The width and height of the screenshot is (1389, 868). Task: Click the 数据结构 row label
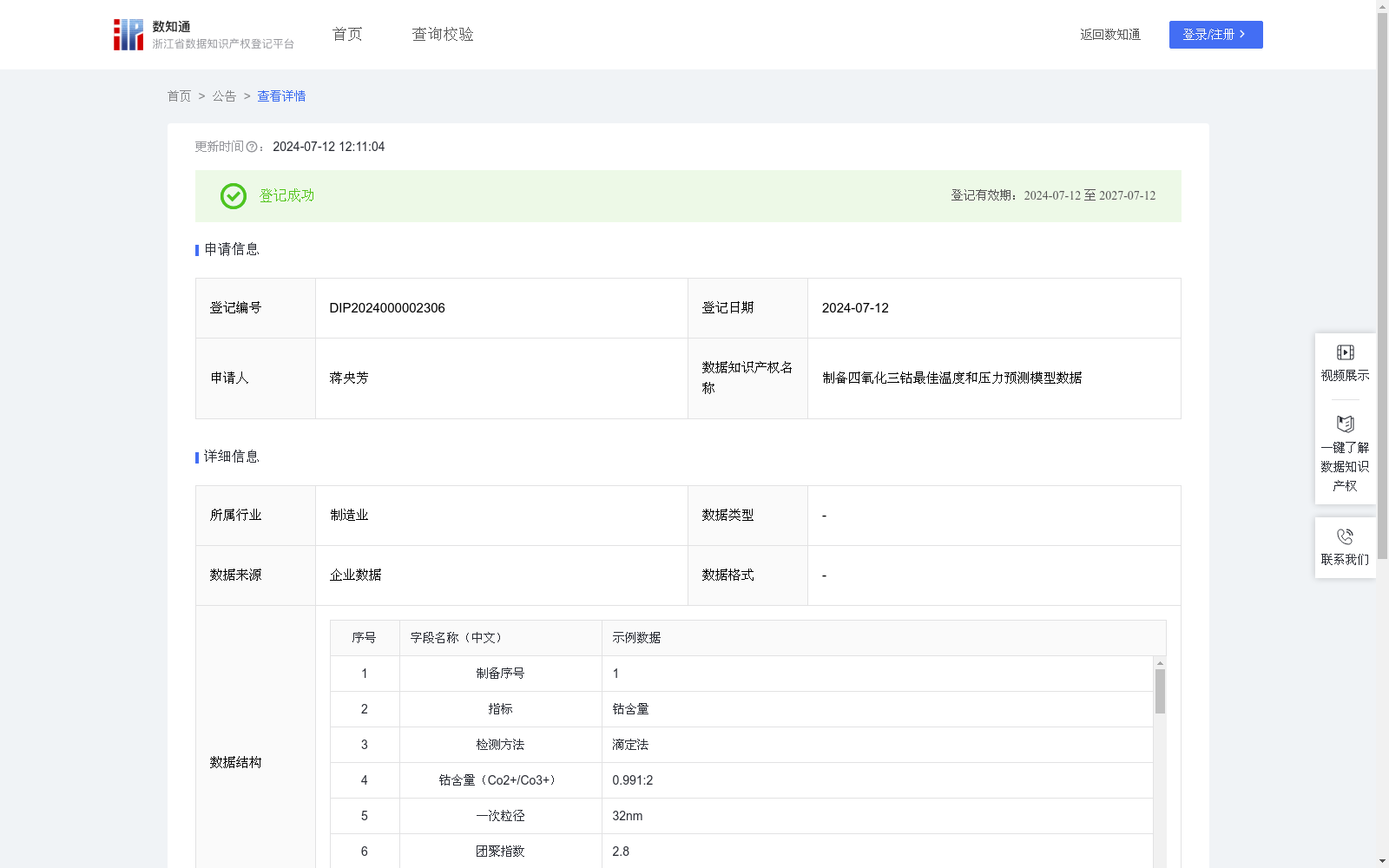pos(235,762)
